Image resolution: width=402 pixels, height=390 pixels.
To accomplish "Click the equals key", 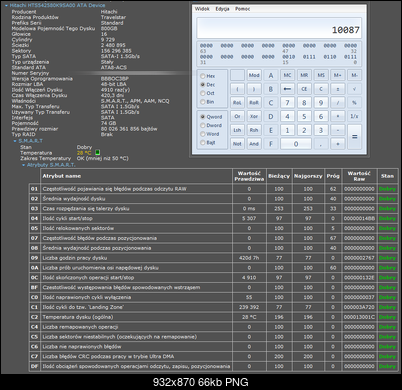I will point(354,137).
